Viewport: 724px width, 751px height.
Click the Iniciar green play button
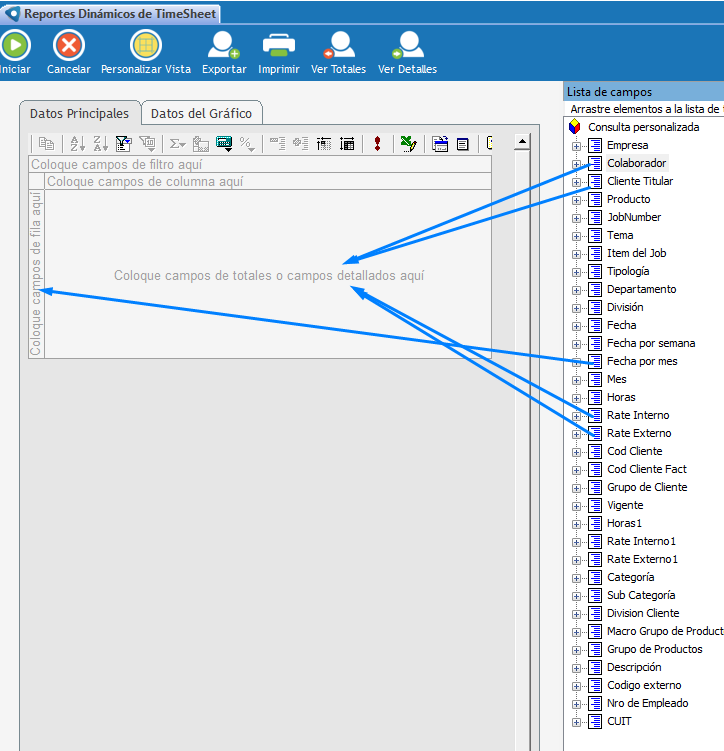pos(14,46)
